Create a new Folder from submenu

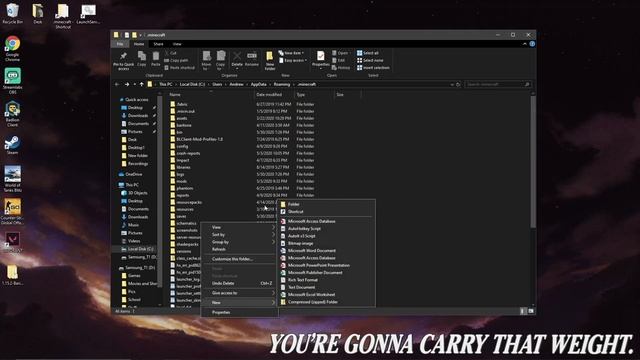326,204
